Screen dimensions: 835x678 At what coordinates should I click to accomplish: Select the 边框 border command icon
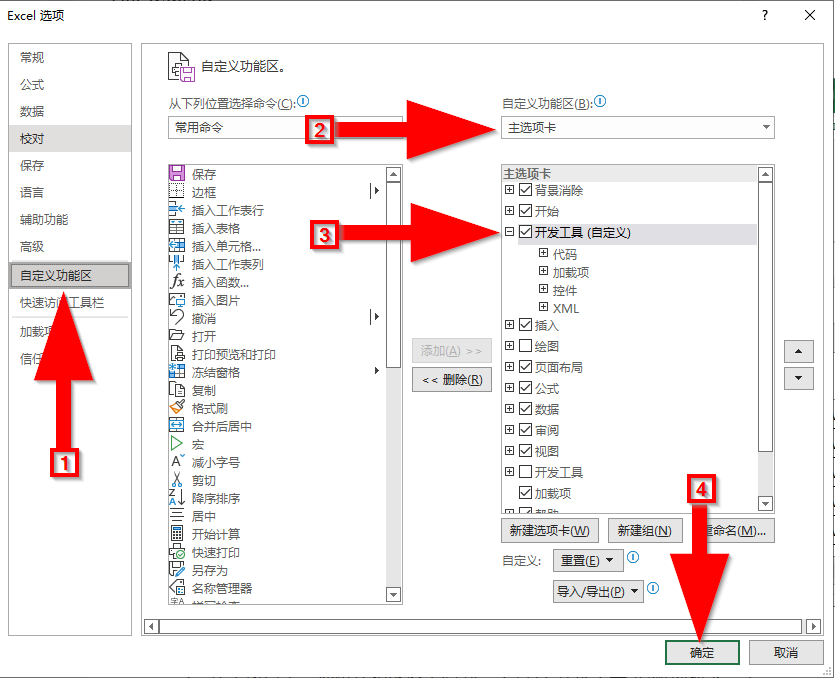(177, 191)
